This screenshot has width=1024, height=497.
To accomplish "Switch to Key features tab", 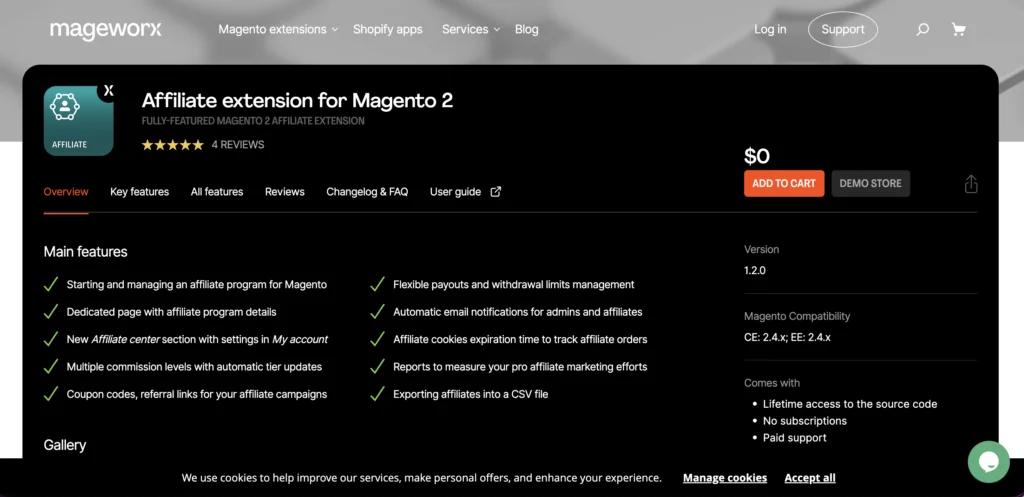I will point(139,191).
